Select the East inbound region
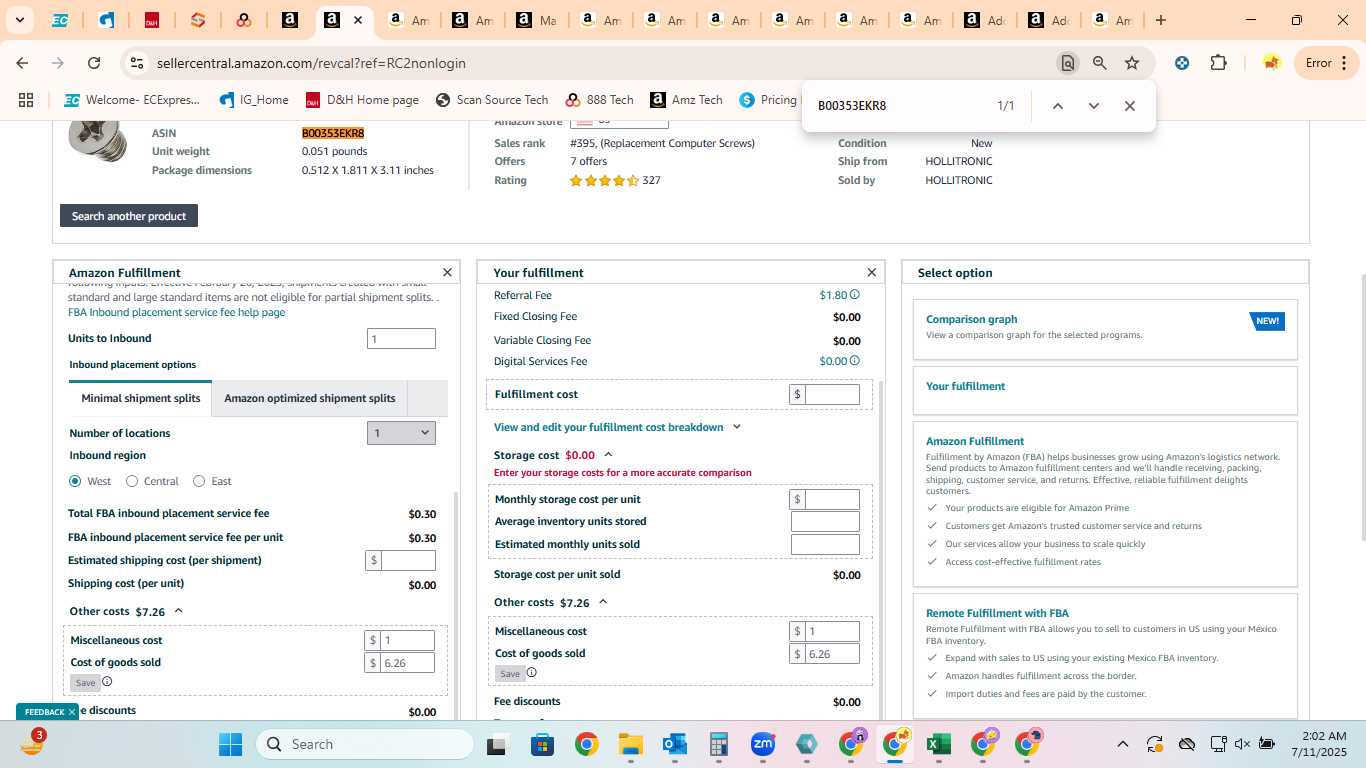The image size is (1366, 768). click(x=199, y=481)
